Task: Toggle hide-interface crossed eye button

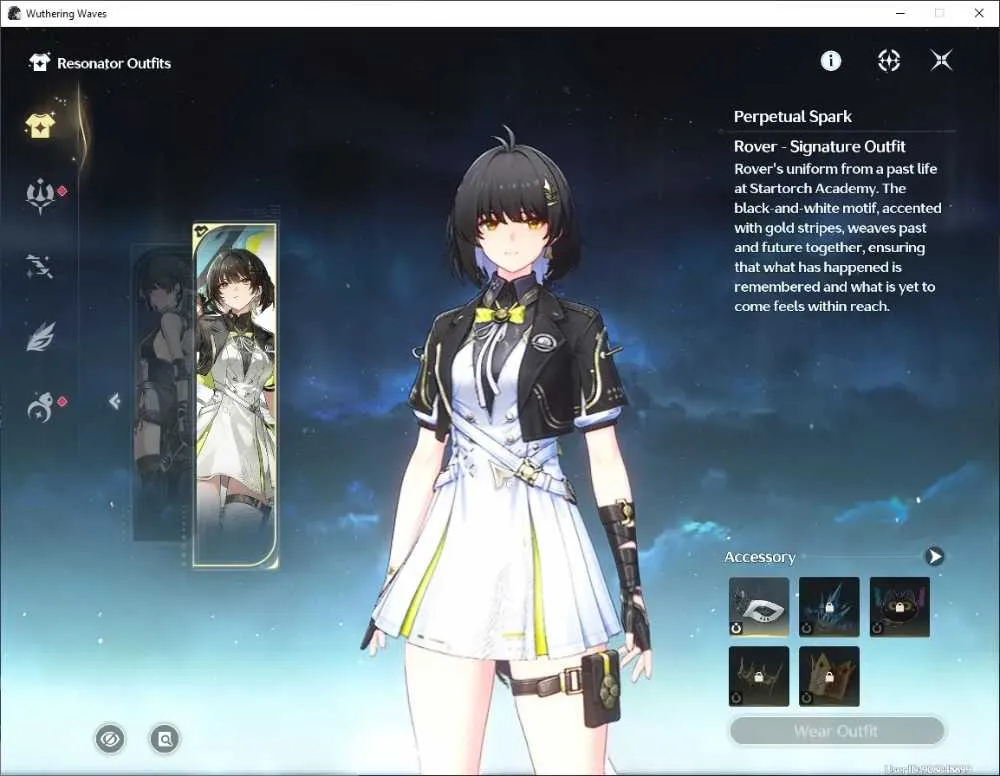Action: coord(110,739)
